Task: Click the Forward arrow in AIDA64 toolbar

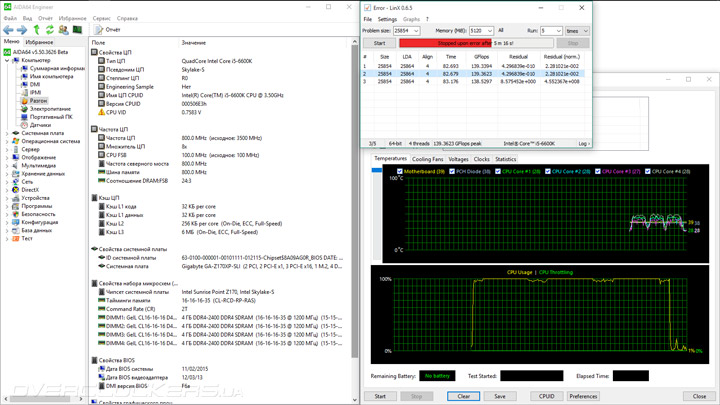Action: point(22,30)
